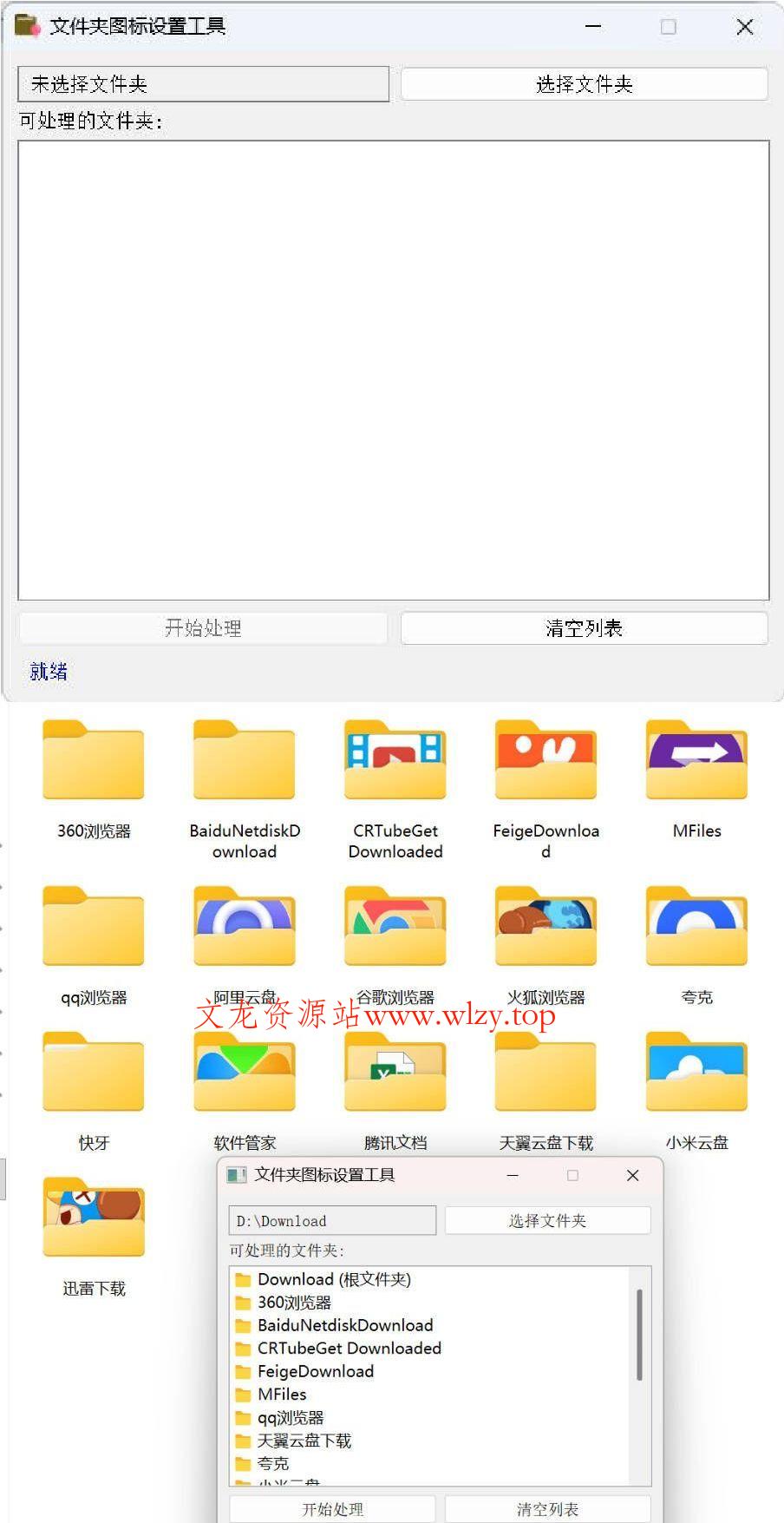Viewport: 784px width, 1523px height.
Task: Select the 迅雷下载 folder icon
Action: tap(94, 1218)
